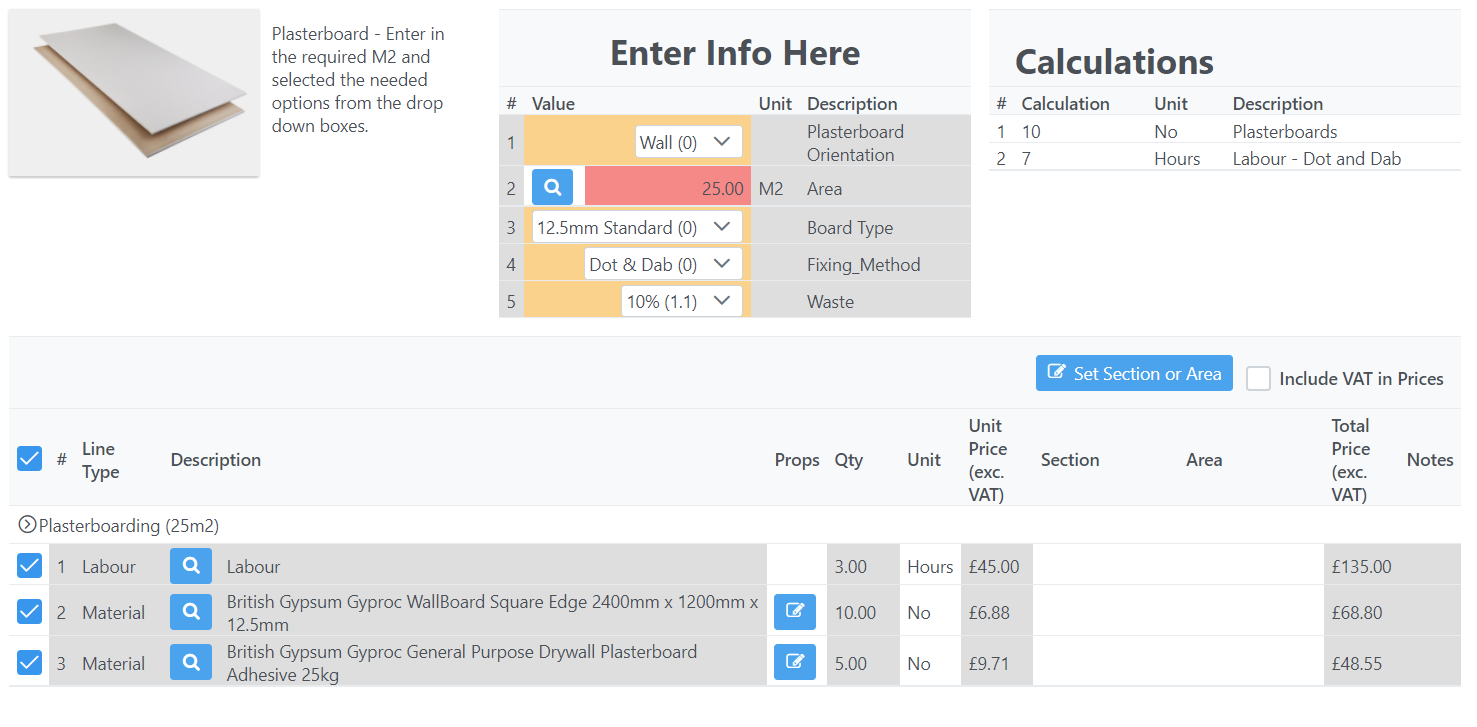Open the Waste 10% (1.1) dropdown

coord(682,301)
